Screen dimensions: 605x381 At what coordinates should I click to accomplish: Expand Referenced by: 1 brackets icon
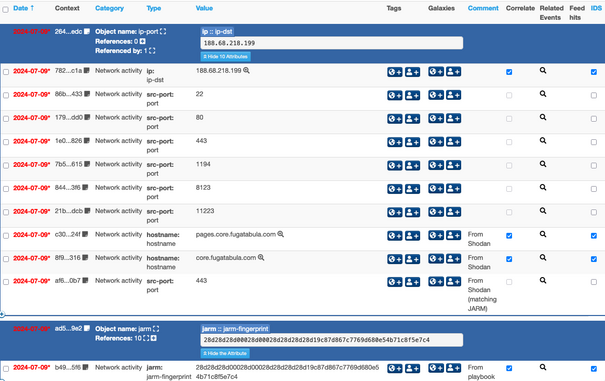(152, 51)
